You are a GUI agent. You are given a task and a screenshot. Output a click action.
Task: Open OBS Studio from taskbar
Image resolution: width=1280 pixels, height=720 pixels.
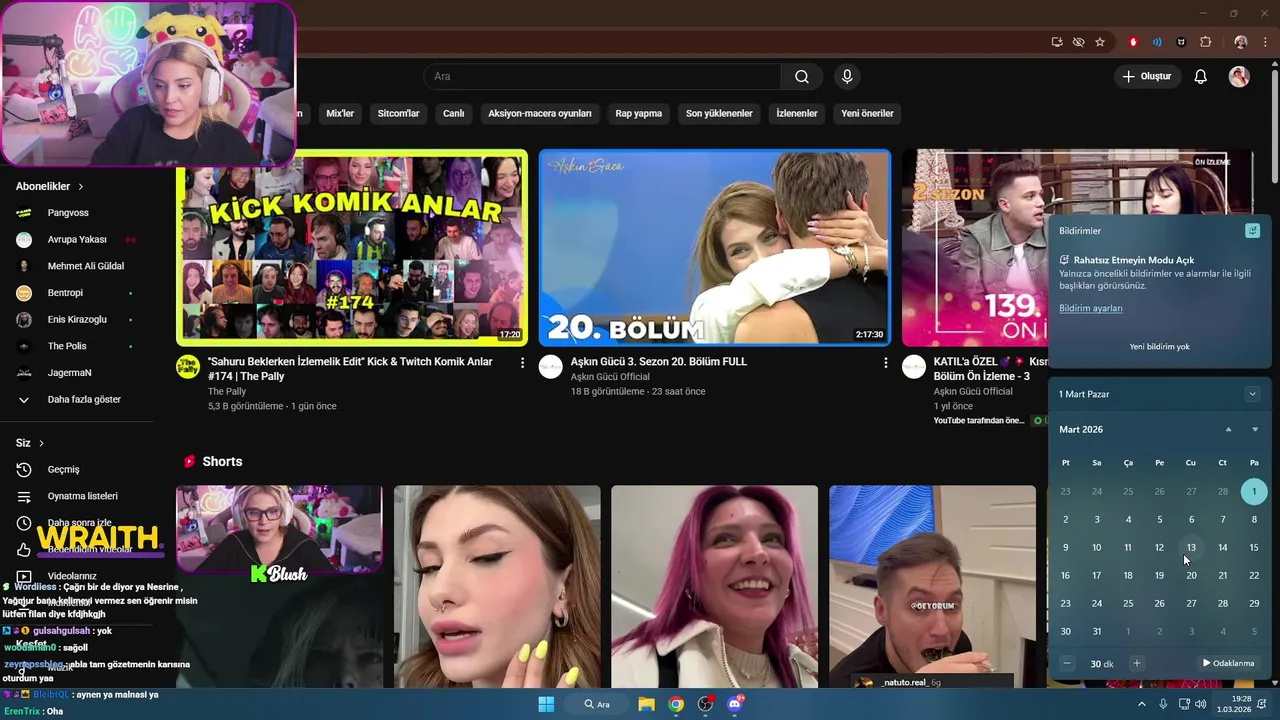click(x=706, y=704)
